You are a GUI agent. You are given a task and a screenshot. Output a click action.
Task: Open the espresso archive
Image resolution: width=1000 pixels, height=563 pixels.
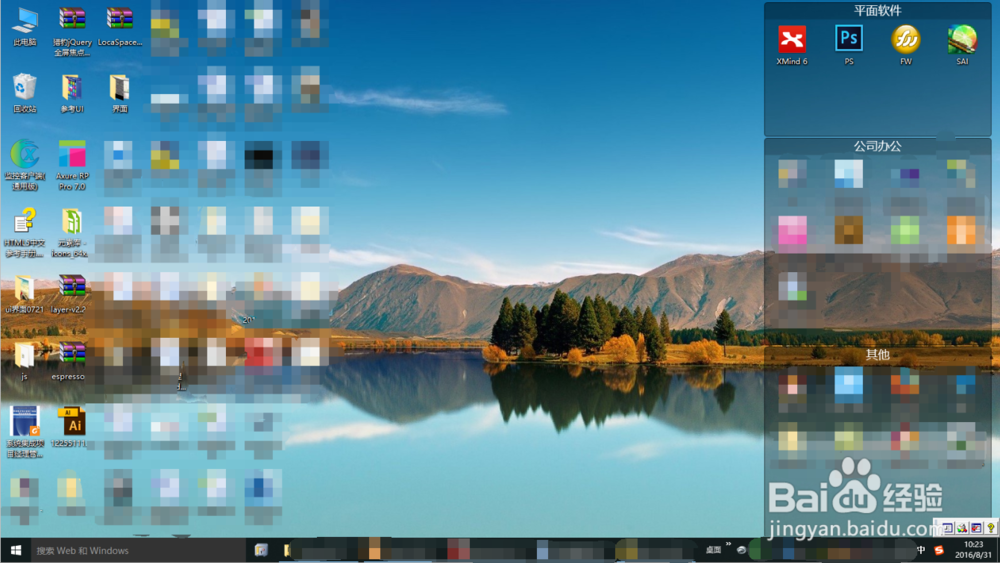pyautogui.click(x=70, y=361)
